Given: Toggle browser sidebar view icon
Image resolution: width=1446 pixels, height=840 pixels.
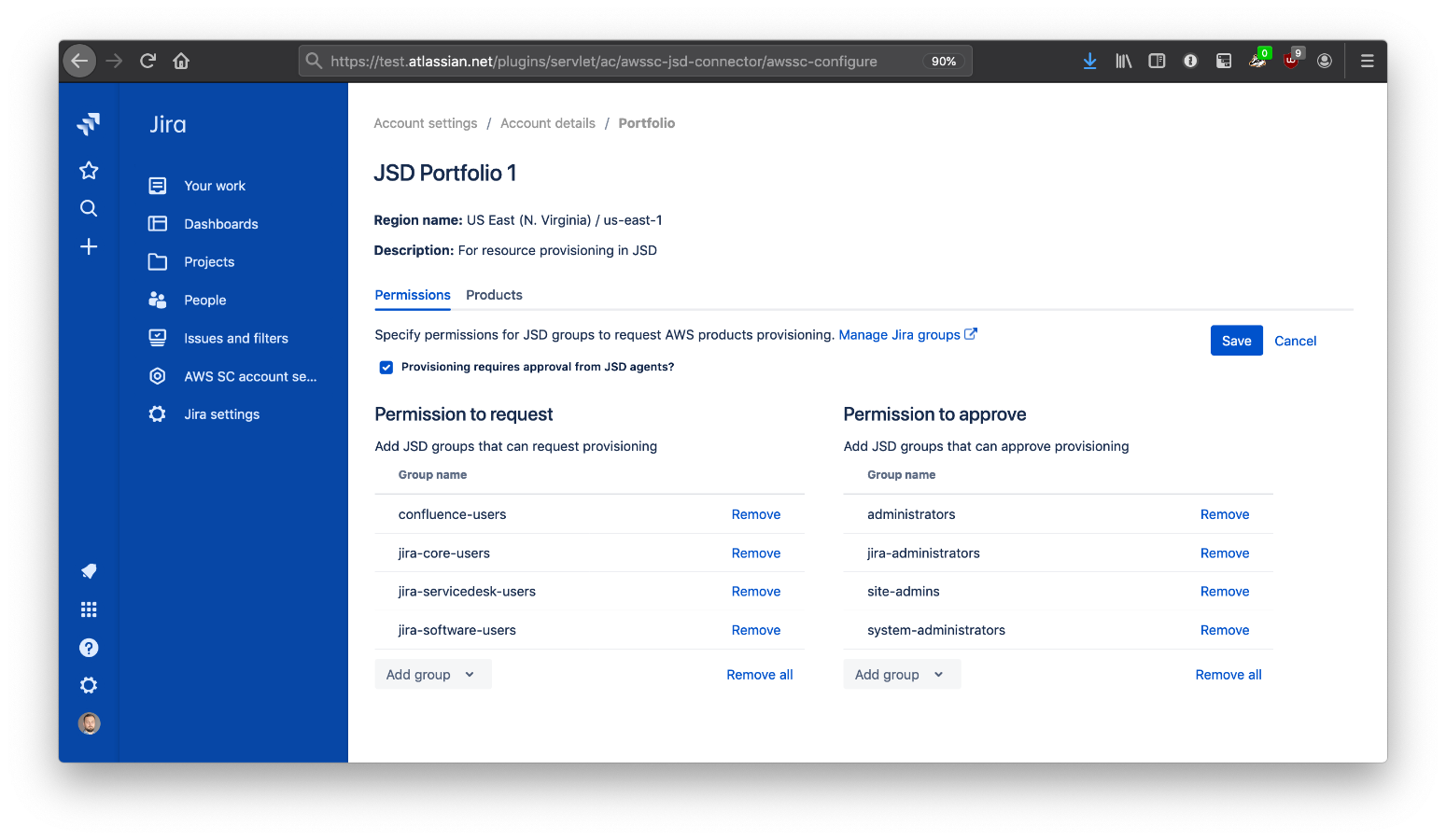Looking at the screenshot, I should point(1157,61).
